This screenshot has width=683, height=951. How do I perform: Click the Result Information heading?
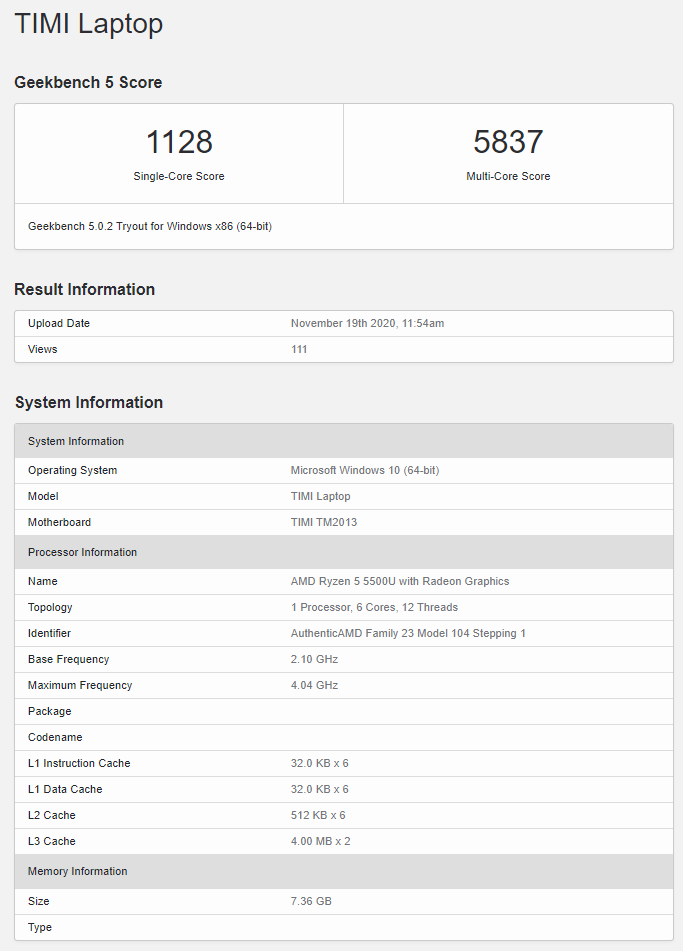point(84,289)
